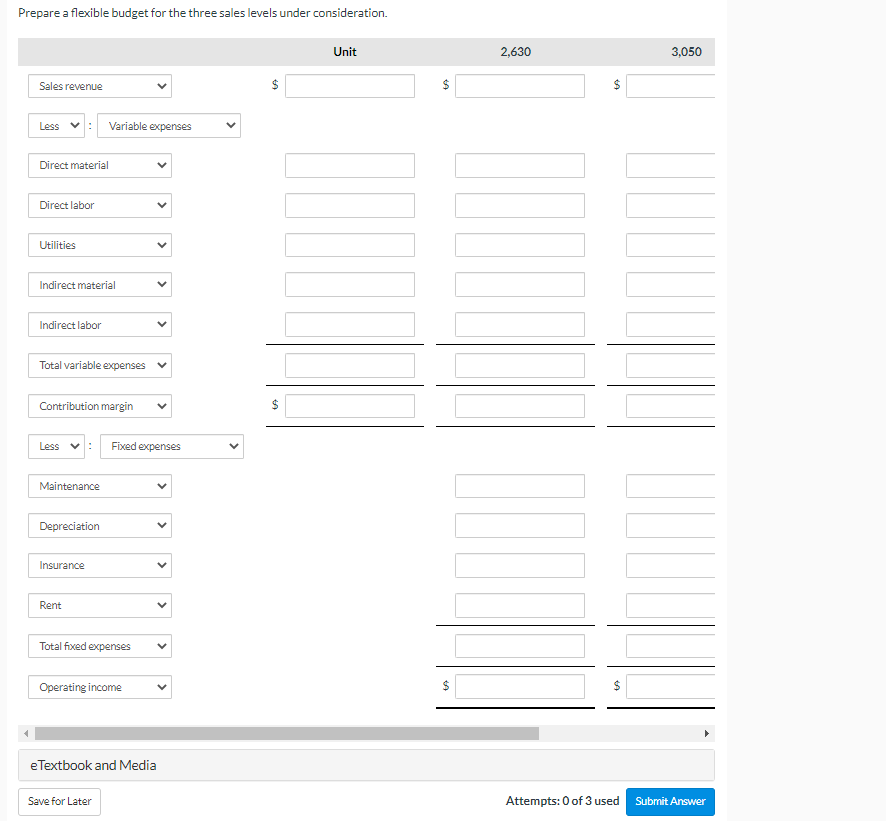Click the Maintenance 2,630 column input
This screenshot has height=821, width=886.
click(520, 486)
